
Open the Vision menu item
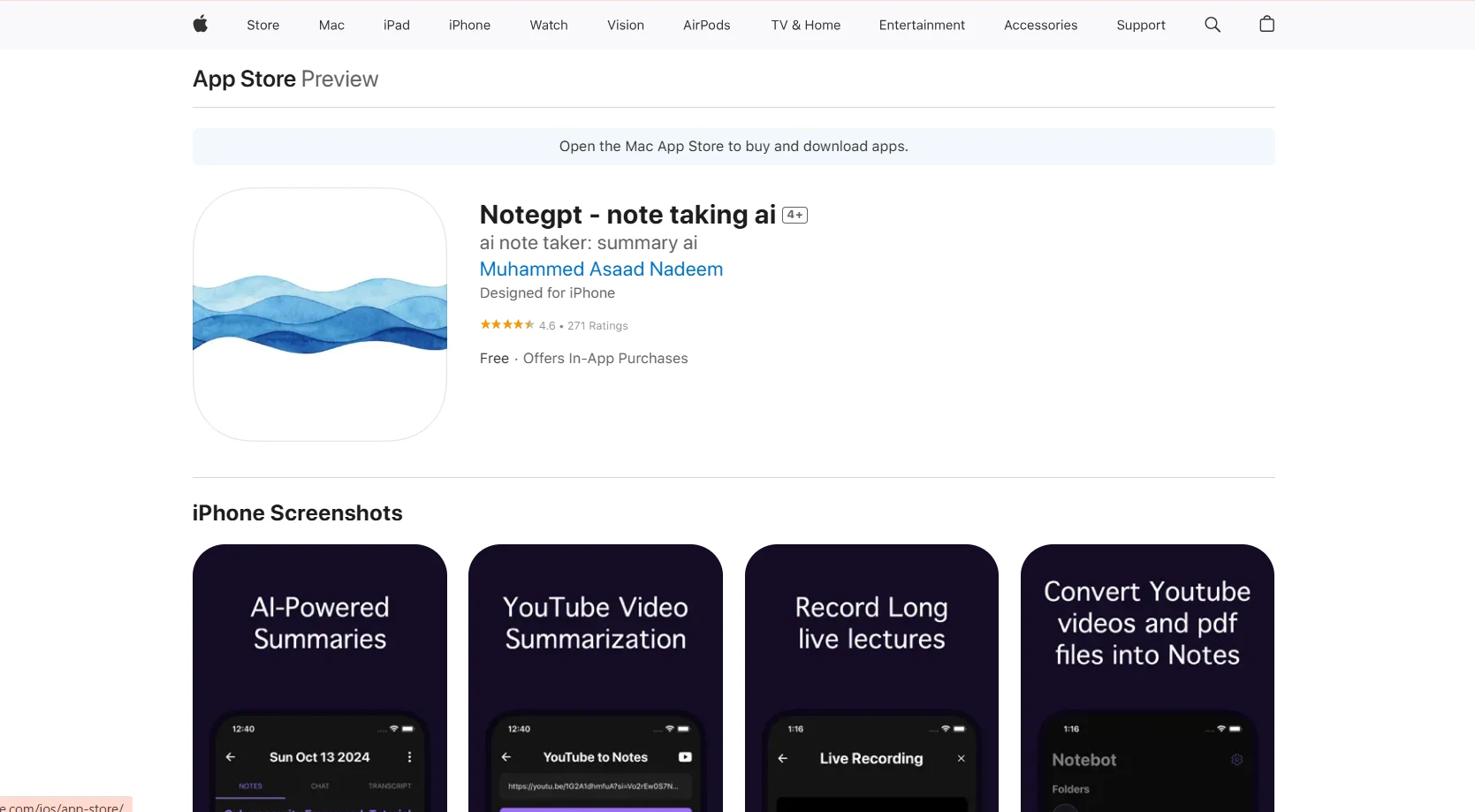coord(626,25)
